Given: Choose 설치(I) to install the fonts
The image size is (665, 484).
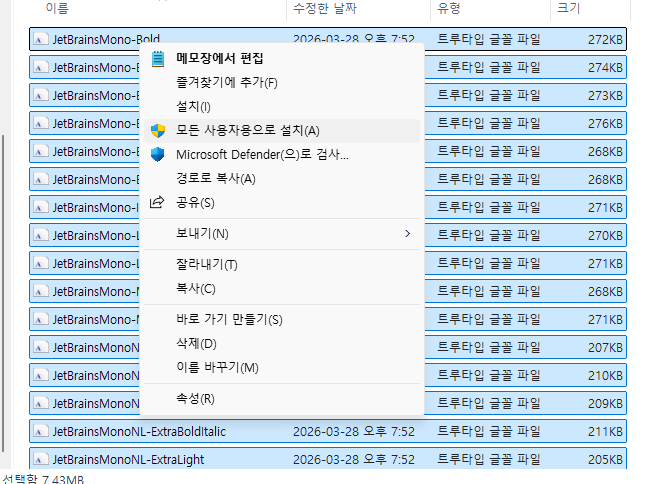Looking at the screenshot, I should coord(282,107).
